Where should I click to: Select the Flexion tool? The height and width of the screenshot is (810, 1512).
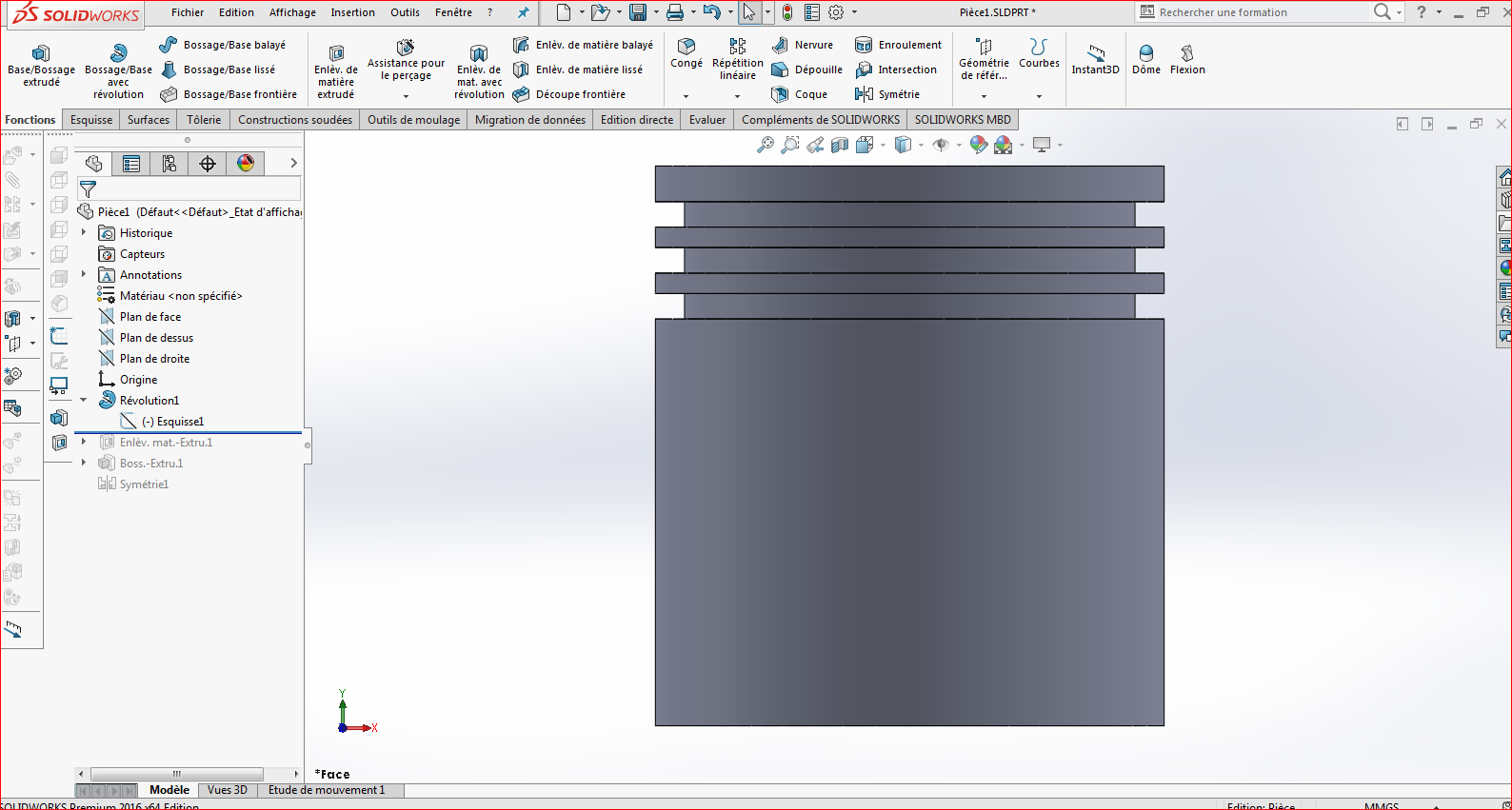click(x=1187, y=59)
